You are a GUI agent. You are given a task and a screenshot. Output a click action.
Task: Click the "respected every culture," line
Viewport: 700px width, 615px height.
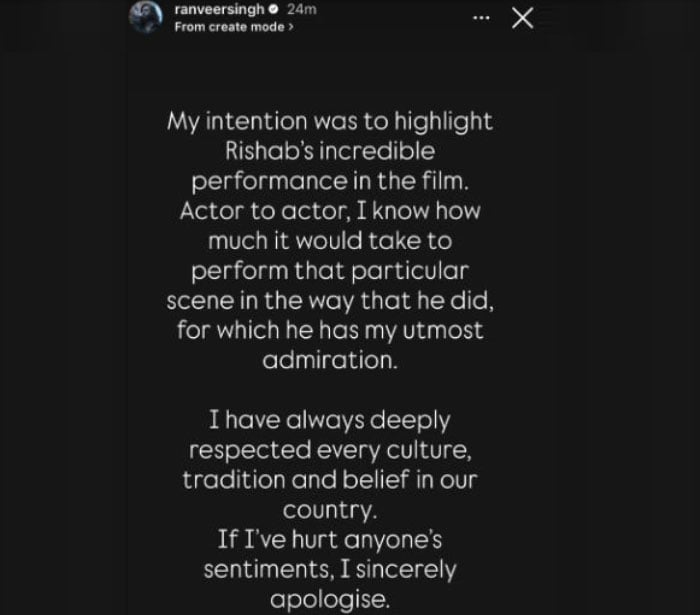click(x=329, y=447)
